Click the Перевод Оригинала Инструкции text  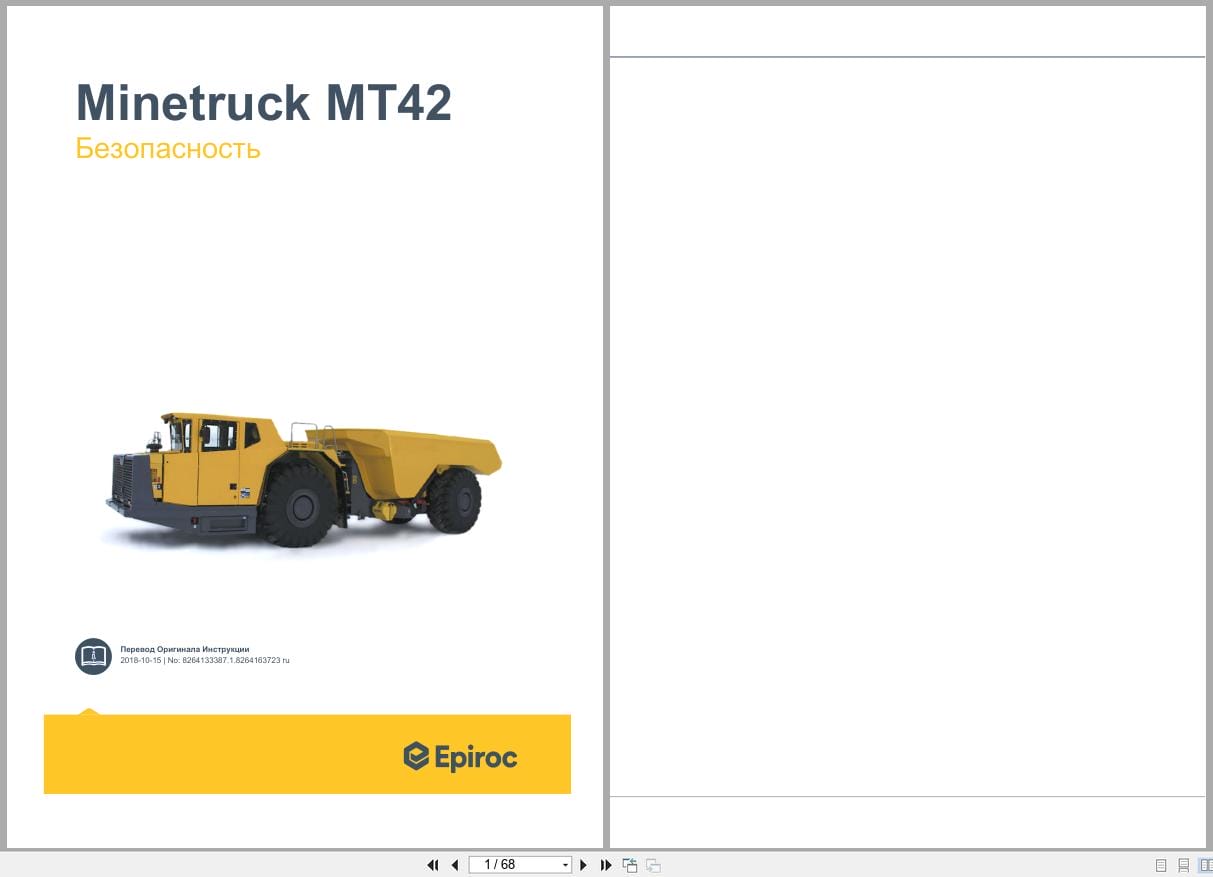click(x=185, y=650)
